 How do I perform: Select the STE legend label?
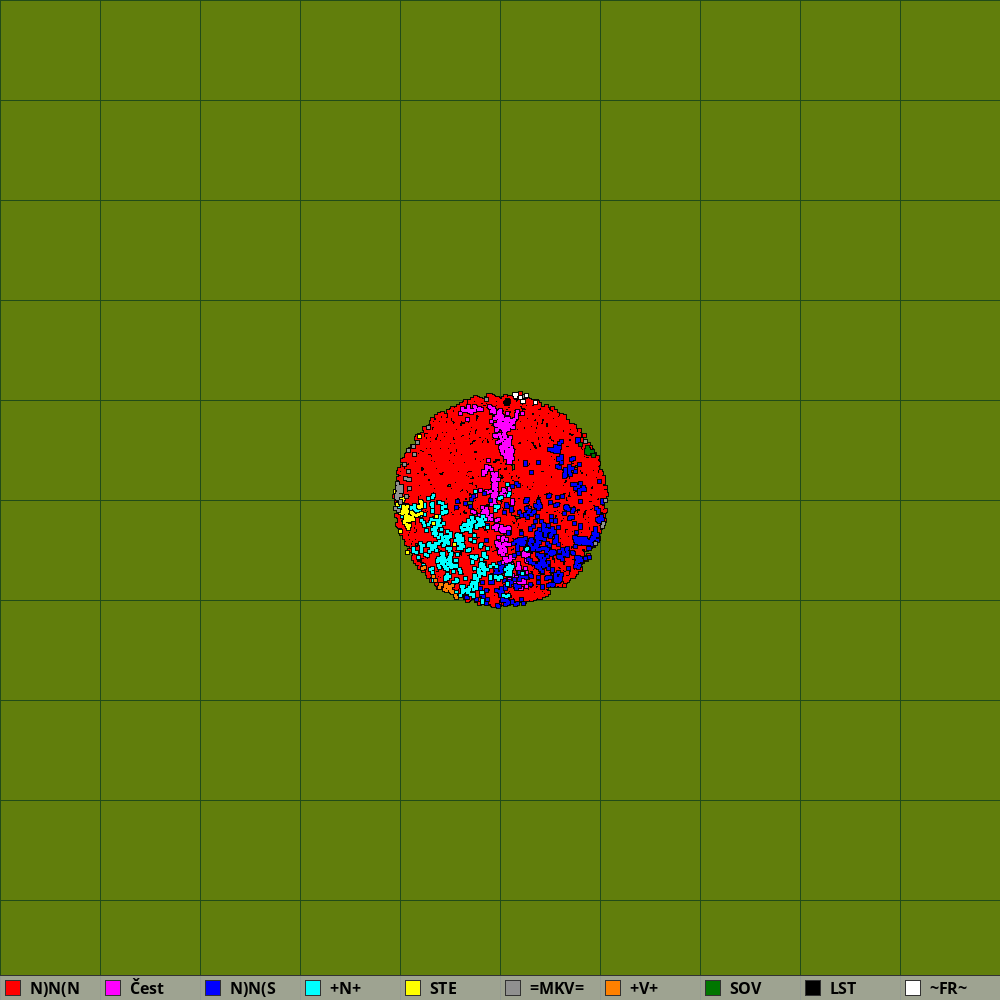(443, 988)
